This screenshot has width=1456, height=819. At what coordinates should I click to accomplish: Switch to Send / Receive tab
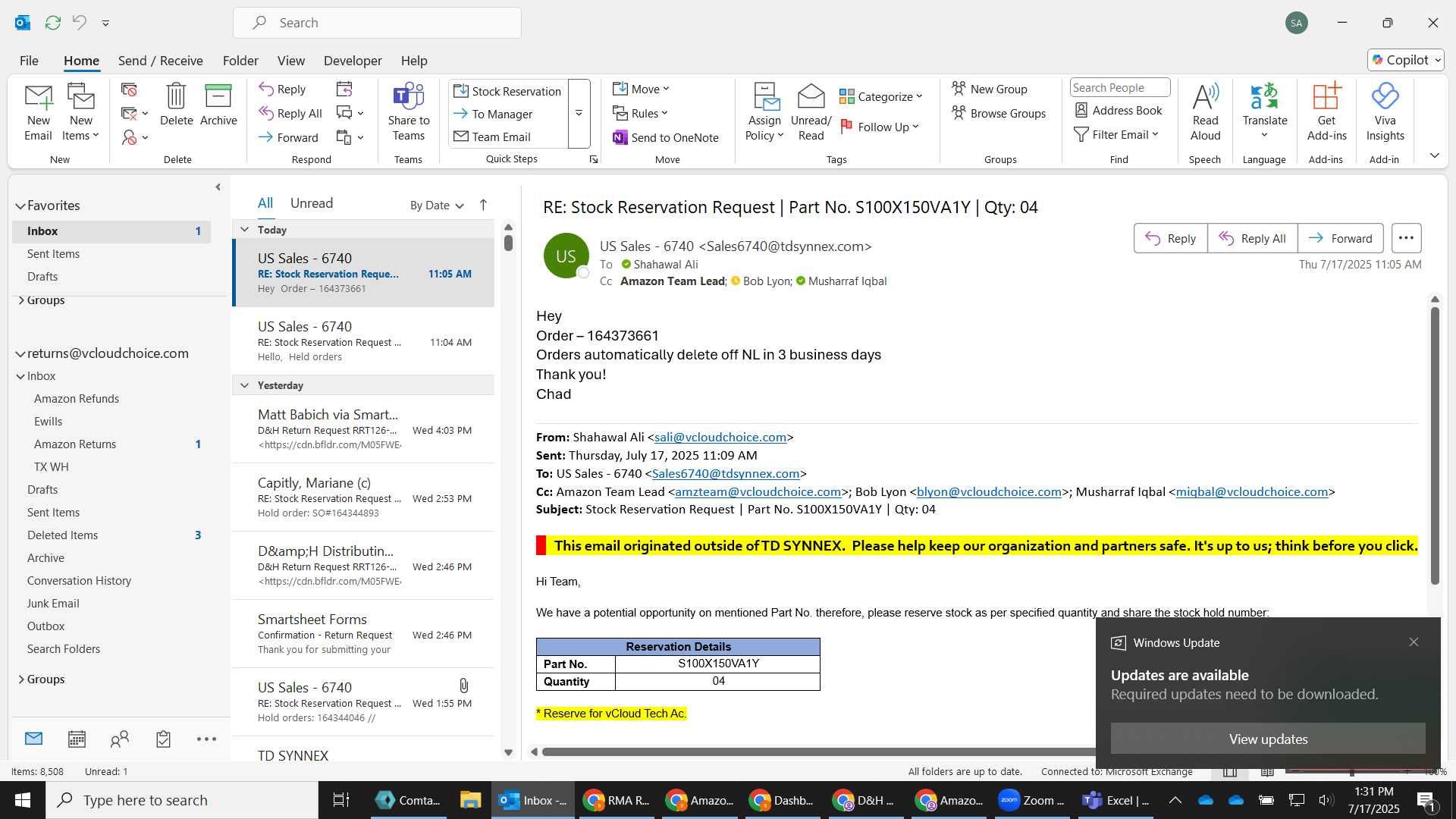(160, 60)
